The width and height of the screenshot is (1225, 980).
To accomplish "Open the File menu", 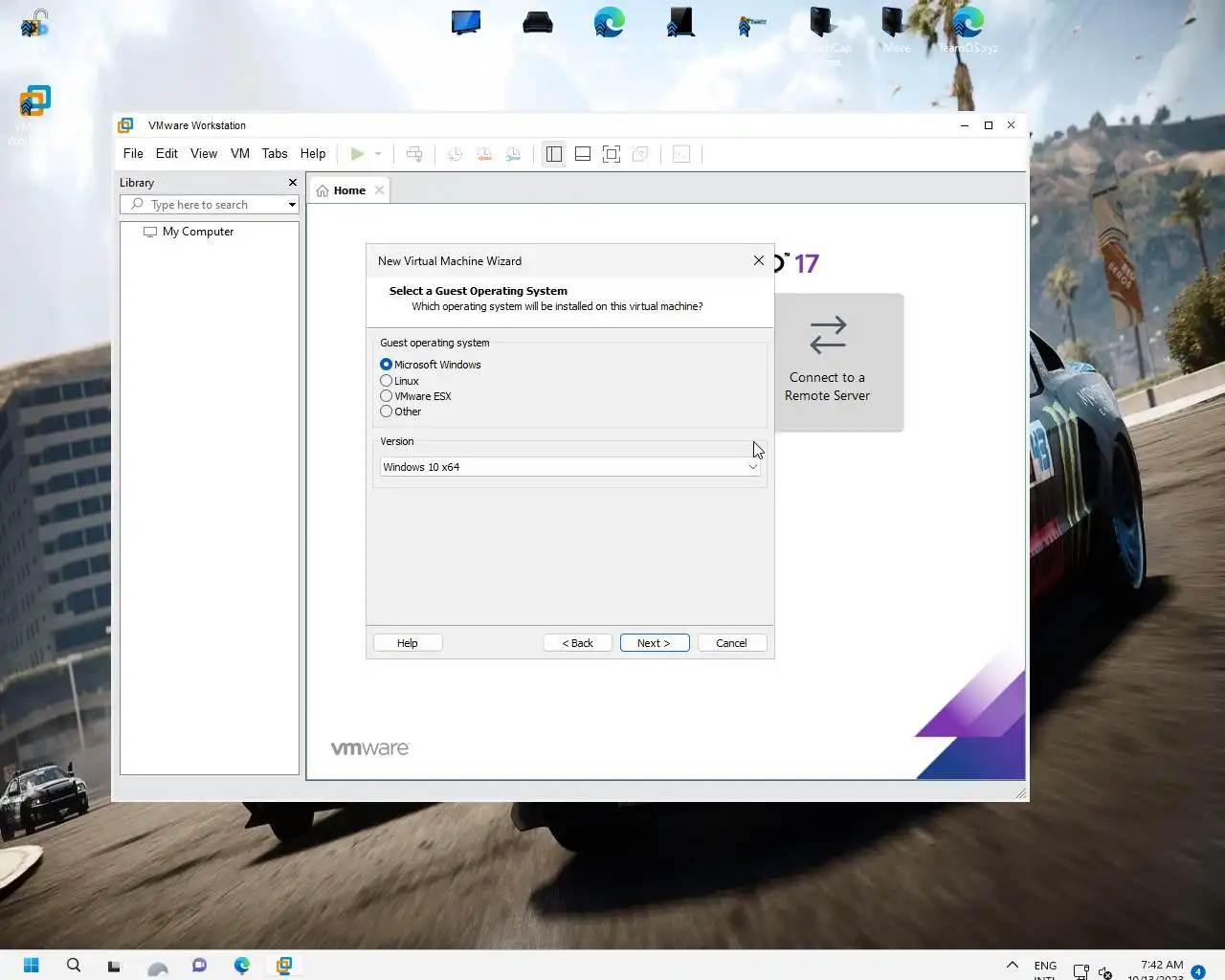I will 133,154.
